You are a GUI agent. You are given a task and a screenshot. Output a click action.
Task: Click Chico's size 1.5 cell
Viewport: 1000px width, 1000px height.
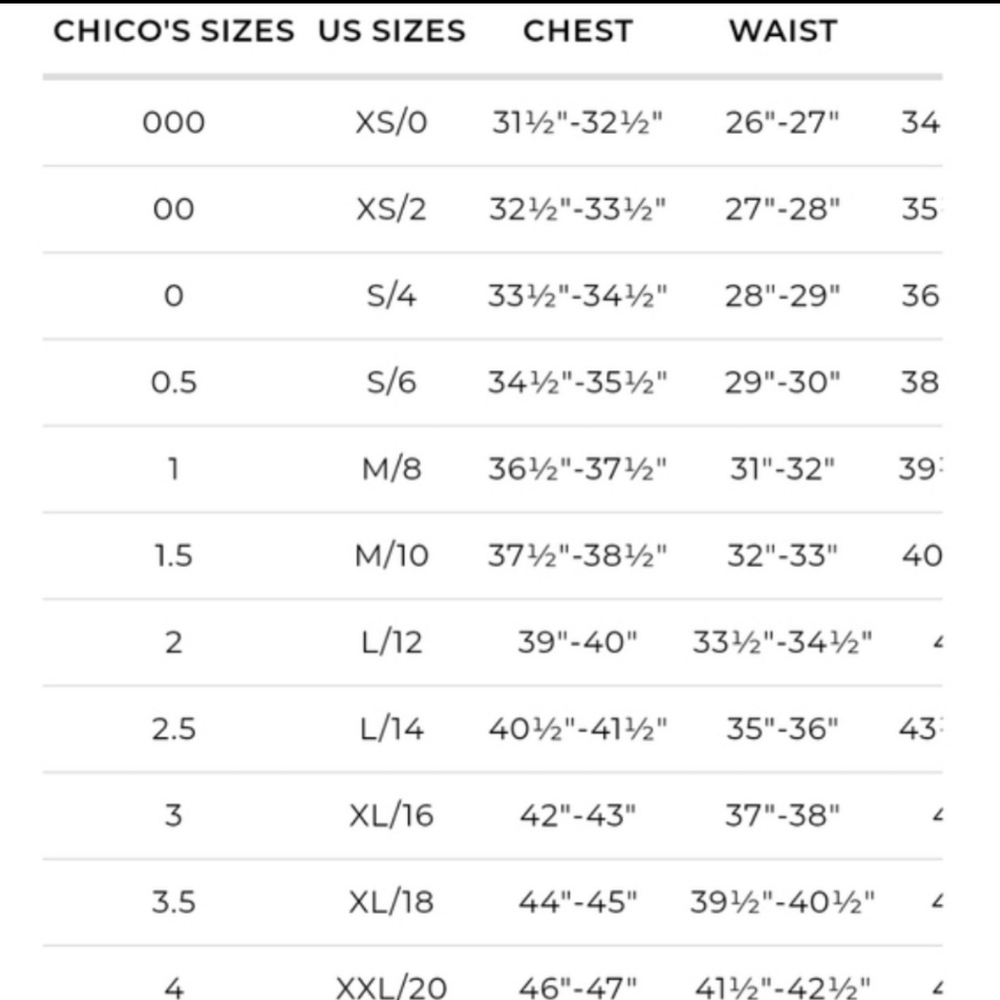[173, 556]
